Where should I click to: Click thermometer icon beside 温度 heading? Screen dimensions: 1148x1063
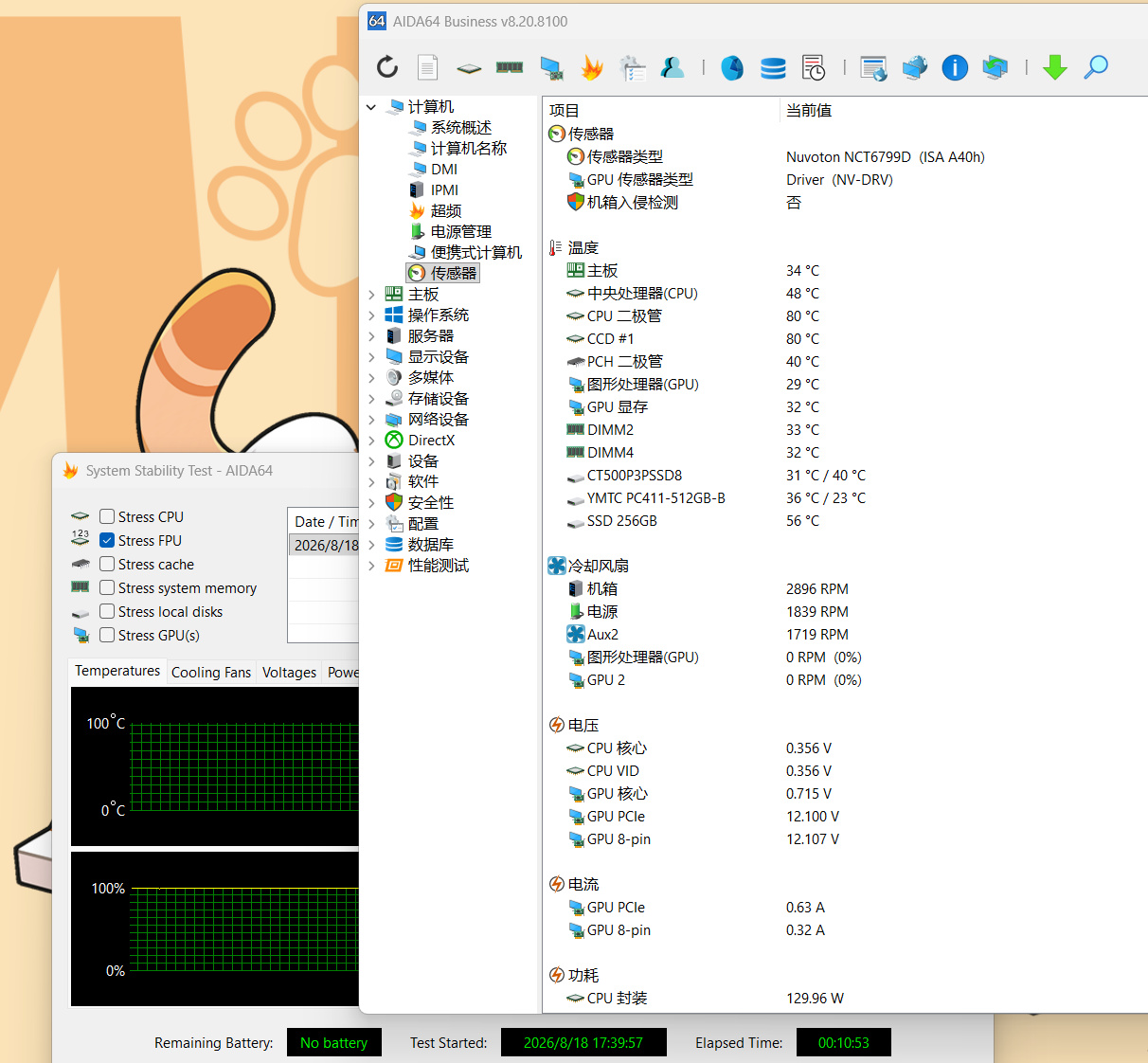pos(556,247)
